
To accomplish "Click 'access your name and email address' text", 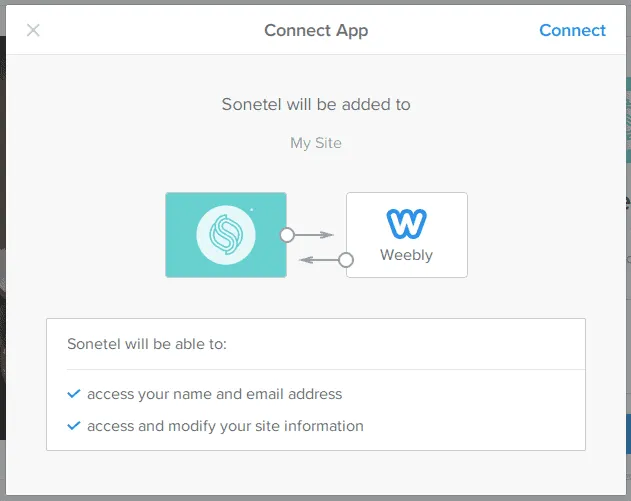I will (x=215, y=394).
